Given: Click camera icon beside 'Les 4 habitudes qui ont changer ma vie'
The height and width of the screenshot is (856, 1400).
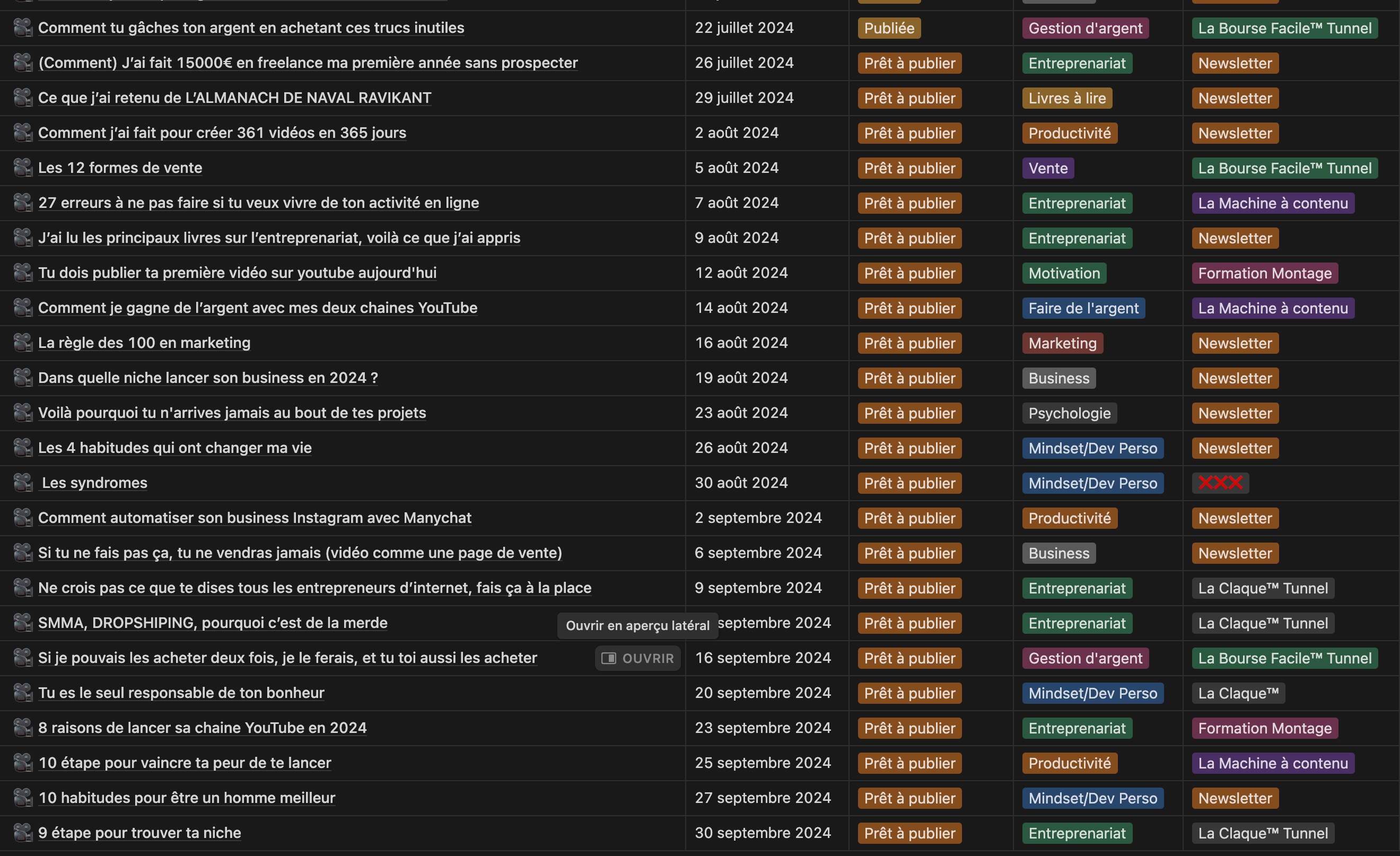Looking at the screenshot, I should tap(23, 448).
